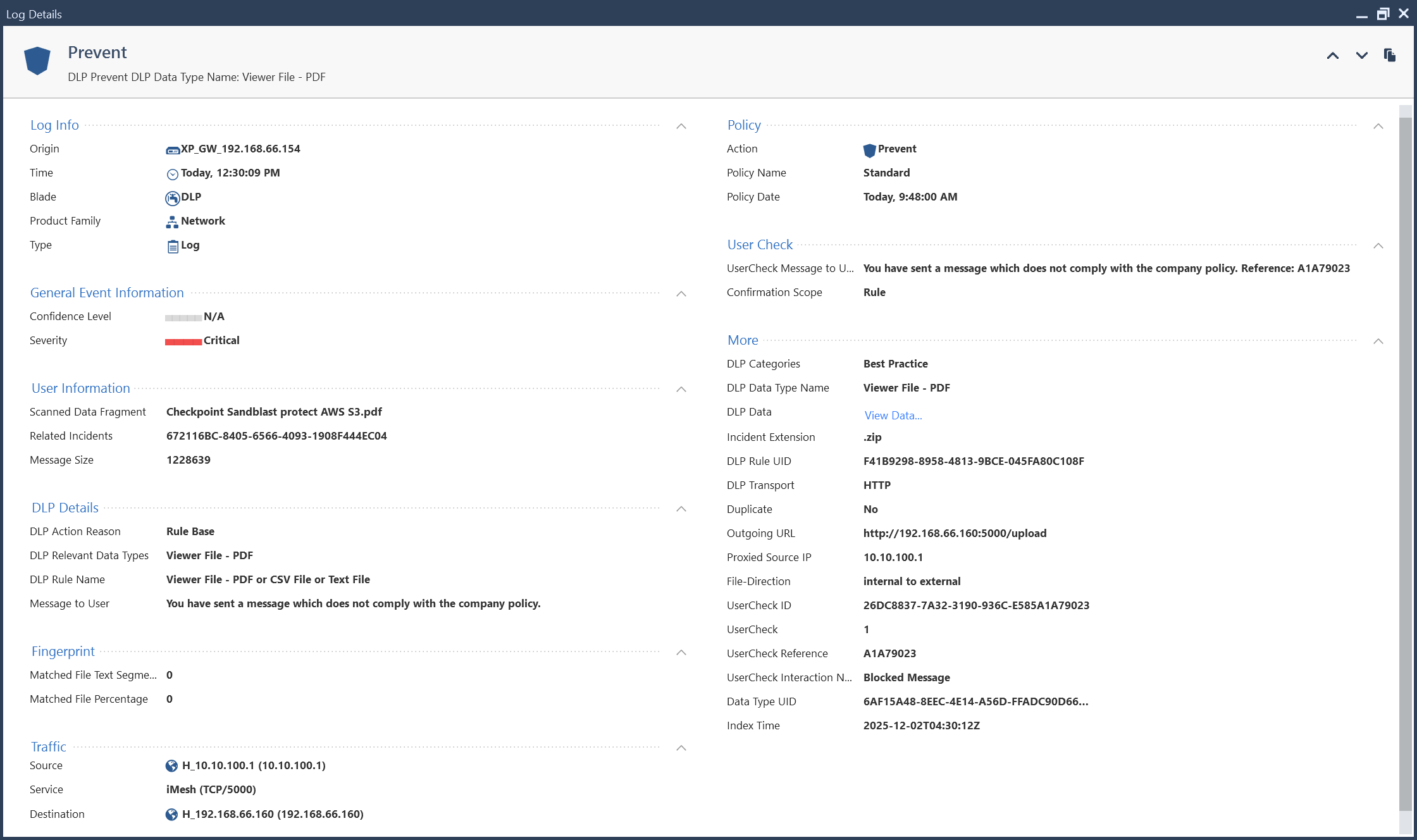The height and width of the screenshot is (840, 1417).
Task: Click the Prevent shield icon under Action
Action: (869, 149)
